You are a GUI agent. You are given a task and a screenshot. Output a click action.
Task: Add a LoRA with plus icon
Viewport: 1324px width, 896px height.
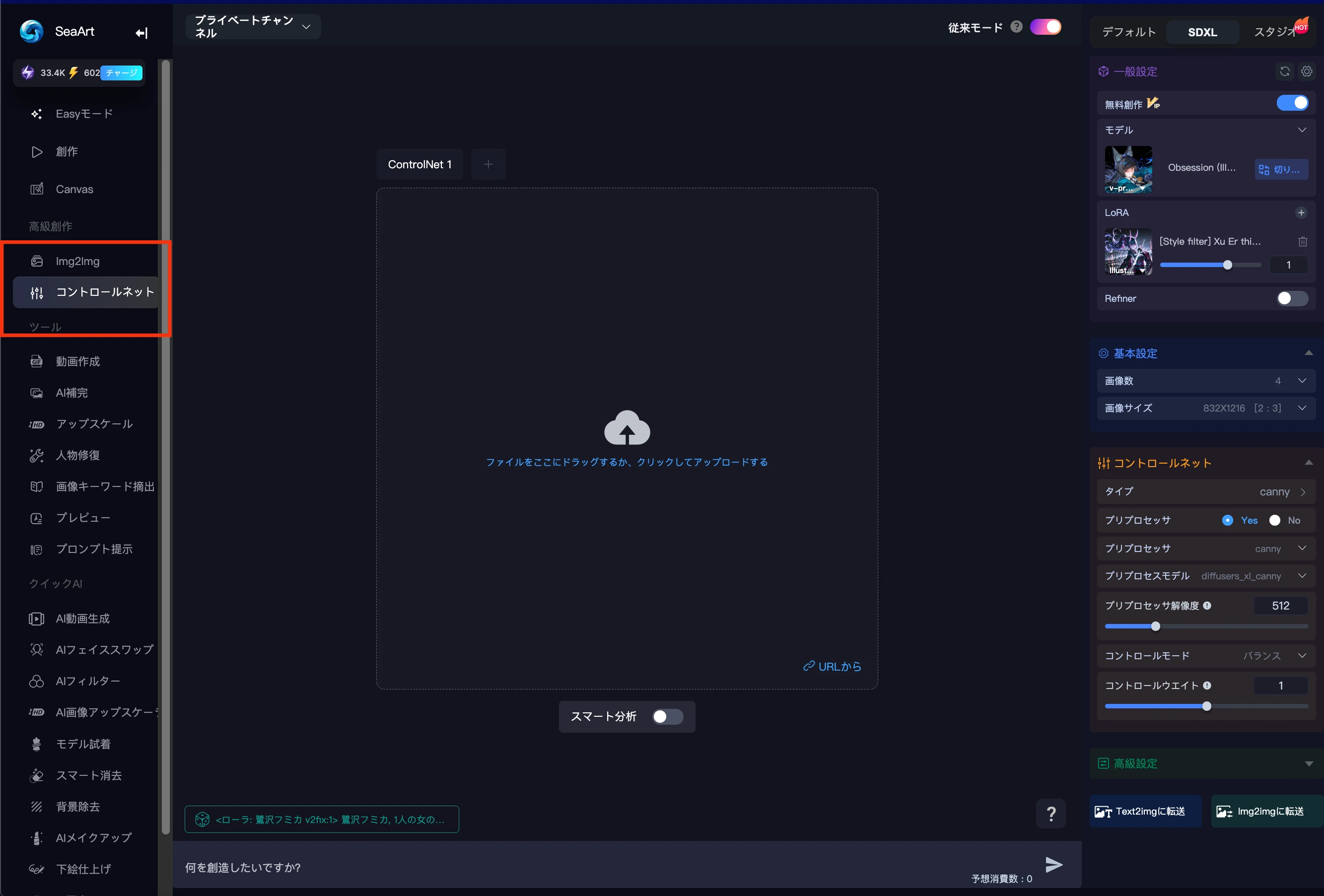click(1301, 212)
